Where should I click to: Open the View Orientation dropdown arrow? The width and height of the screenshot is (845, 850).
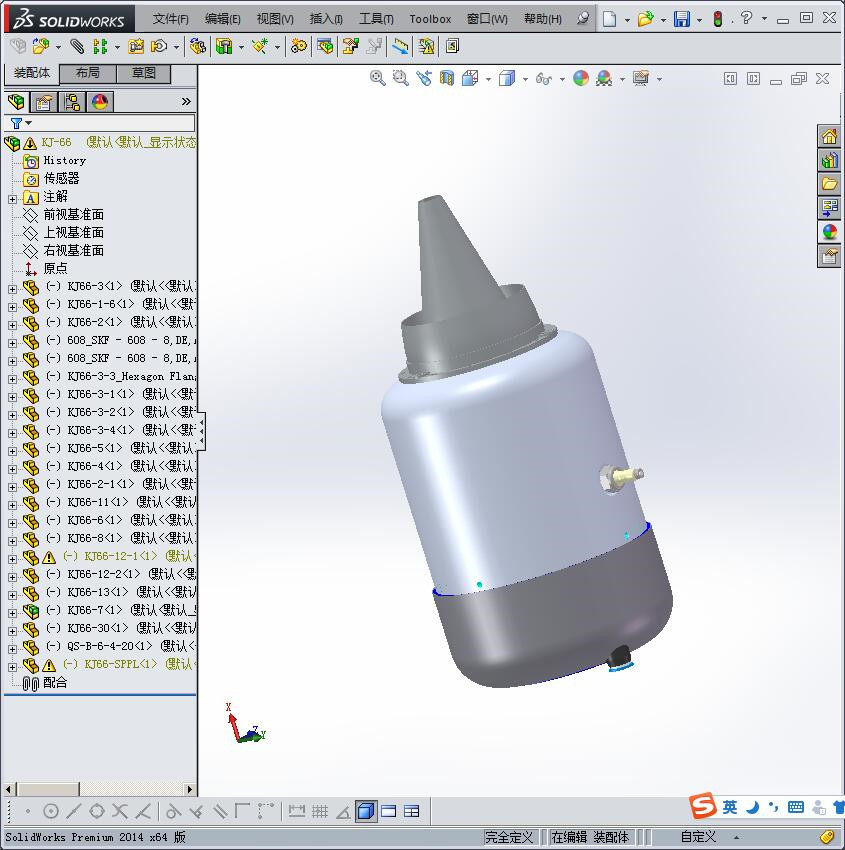click(488, 79)
